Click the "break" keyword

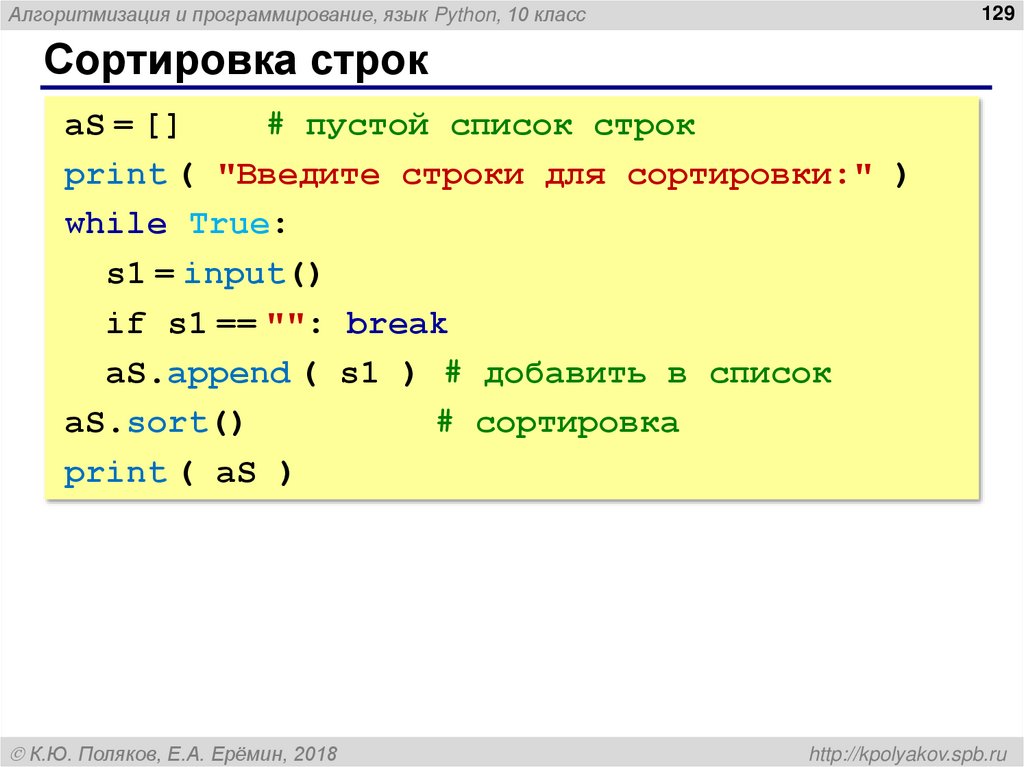(x=396, y=323)
